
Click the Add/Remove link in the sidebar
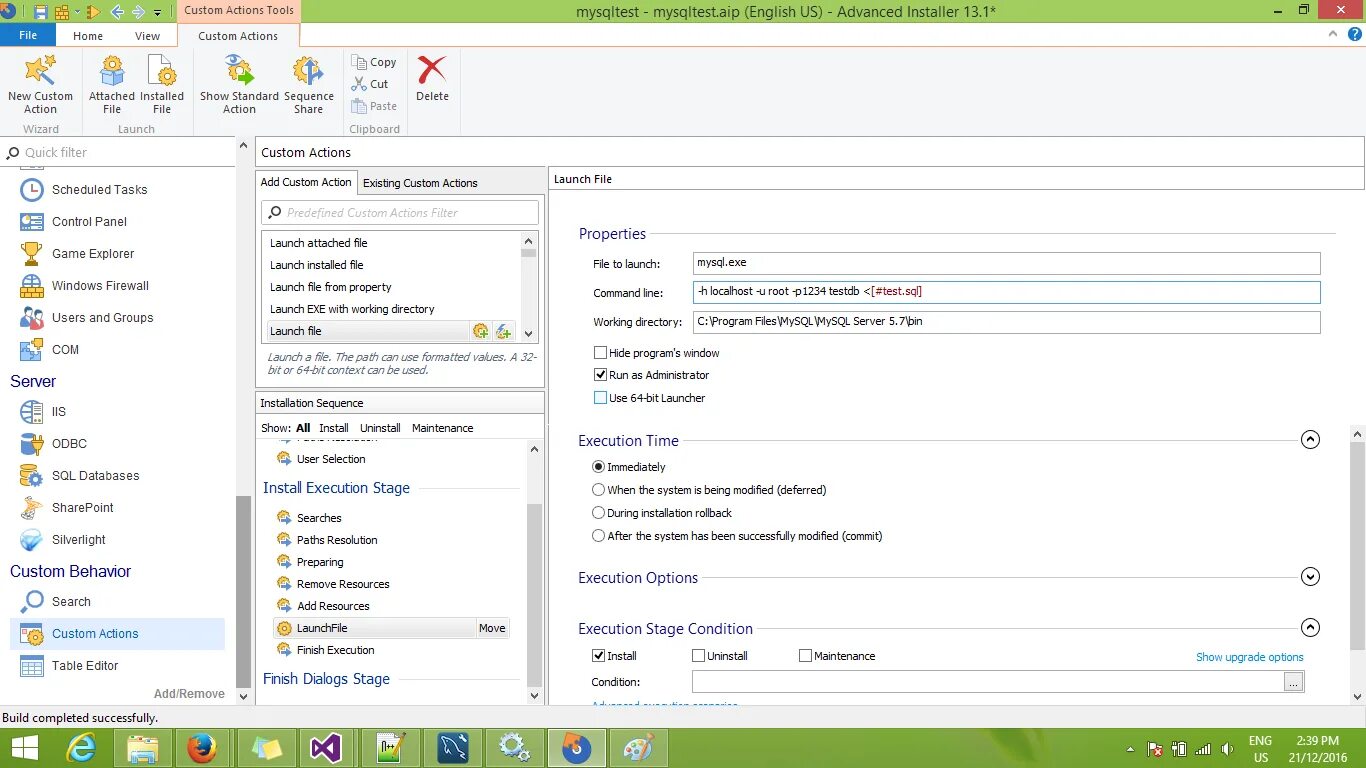(189, 694)
